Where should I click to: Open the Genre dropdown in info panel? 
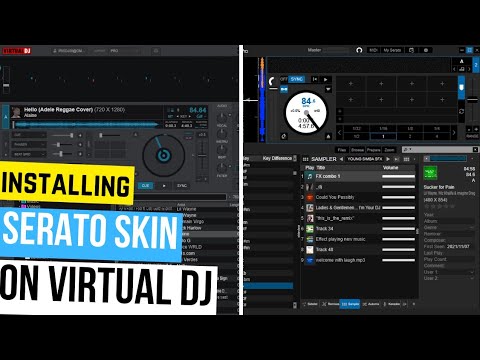click(471, 227)
